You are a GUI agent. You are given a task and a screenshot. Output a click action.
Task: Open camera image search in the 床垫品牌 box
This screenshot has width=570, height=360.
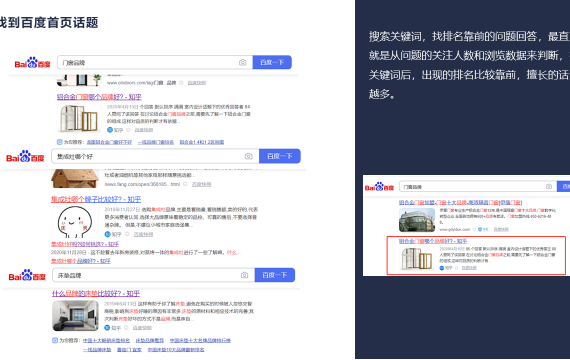244,275
